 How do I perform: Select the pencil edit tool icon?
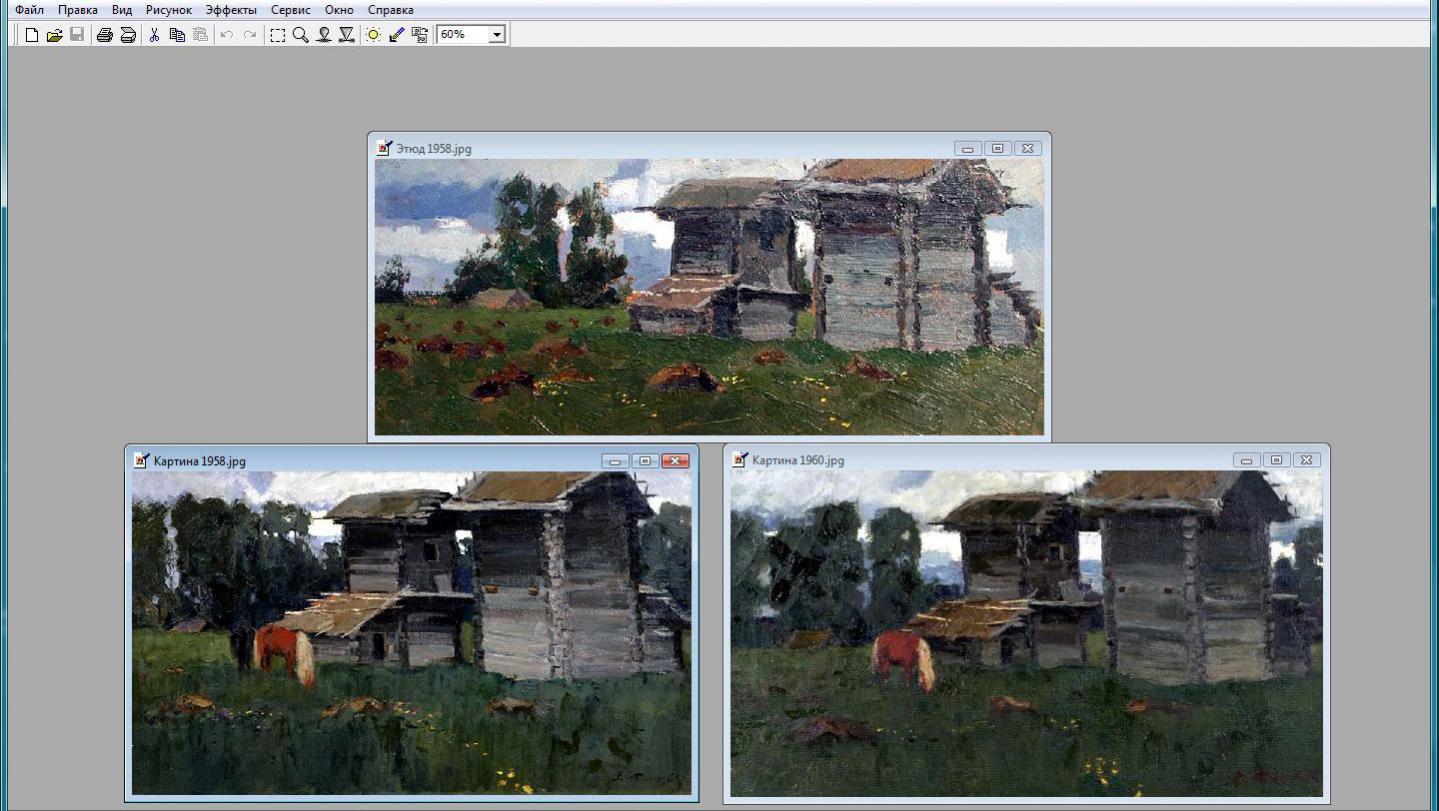[396, 35]
